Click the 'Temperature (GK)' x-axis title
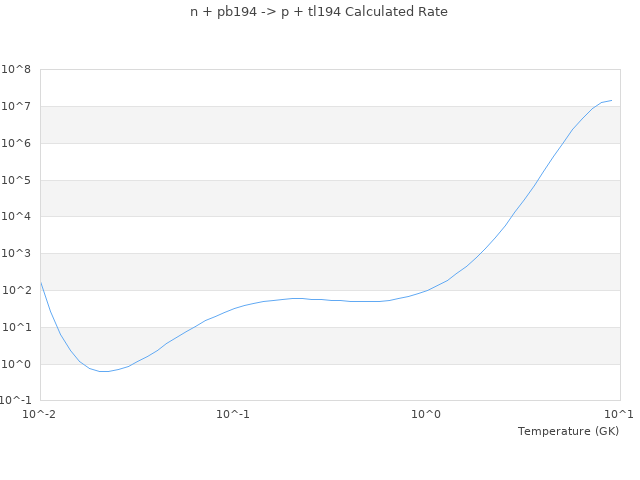Viewport: 640px width, 480px height. click(x=568, y=431)
